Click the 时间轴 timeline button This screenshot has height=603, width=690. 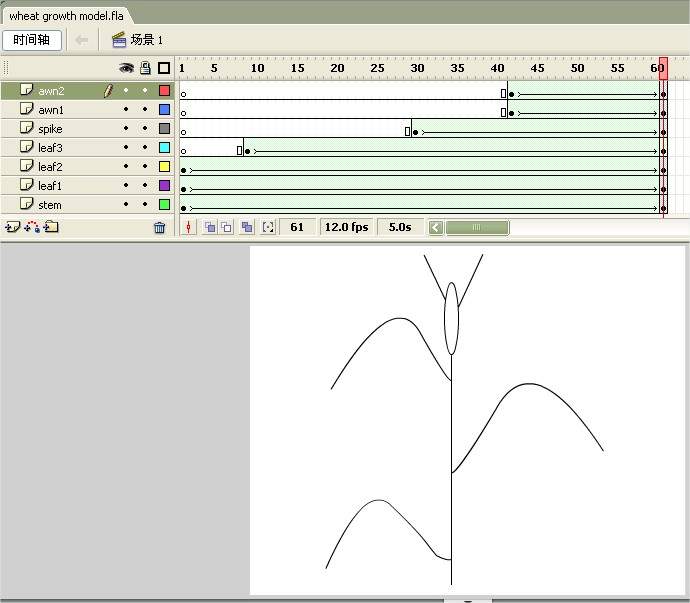31,40
